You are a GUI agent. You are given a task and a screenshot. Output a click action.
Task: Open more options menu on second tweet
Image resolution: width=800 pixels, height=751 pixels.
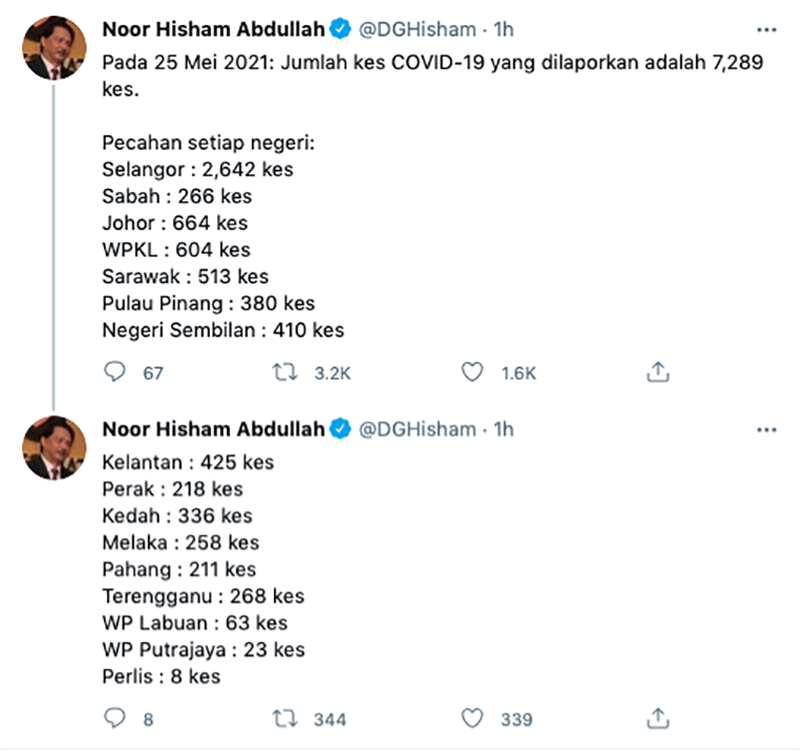[x=766, y=429]
